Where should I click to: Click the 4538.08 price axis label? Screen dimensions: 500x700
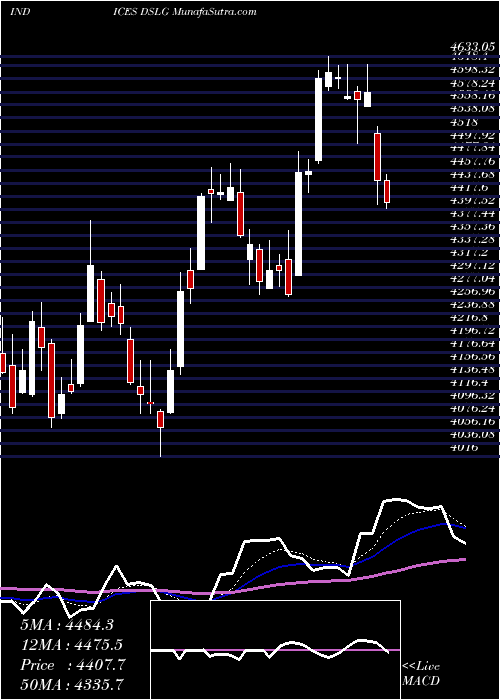[x=473, y=108]
